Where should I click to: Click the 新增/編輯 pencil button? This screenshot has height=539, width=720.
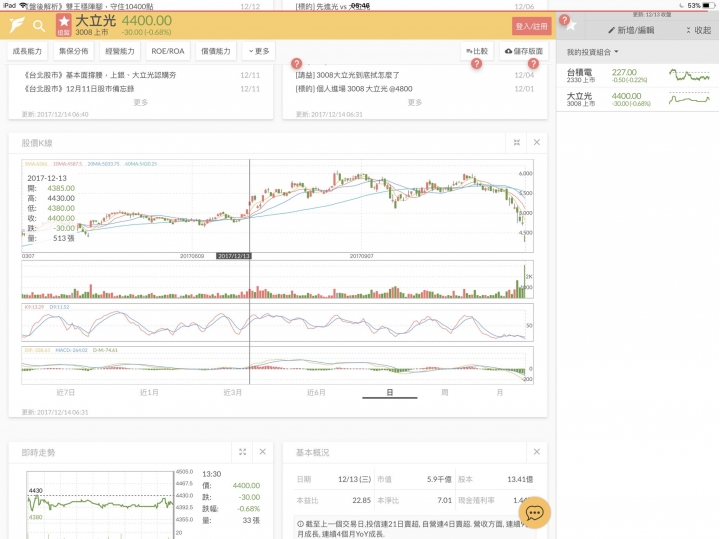click(631, 30)
